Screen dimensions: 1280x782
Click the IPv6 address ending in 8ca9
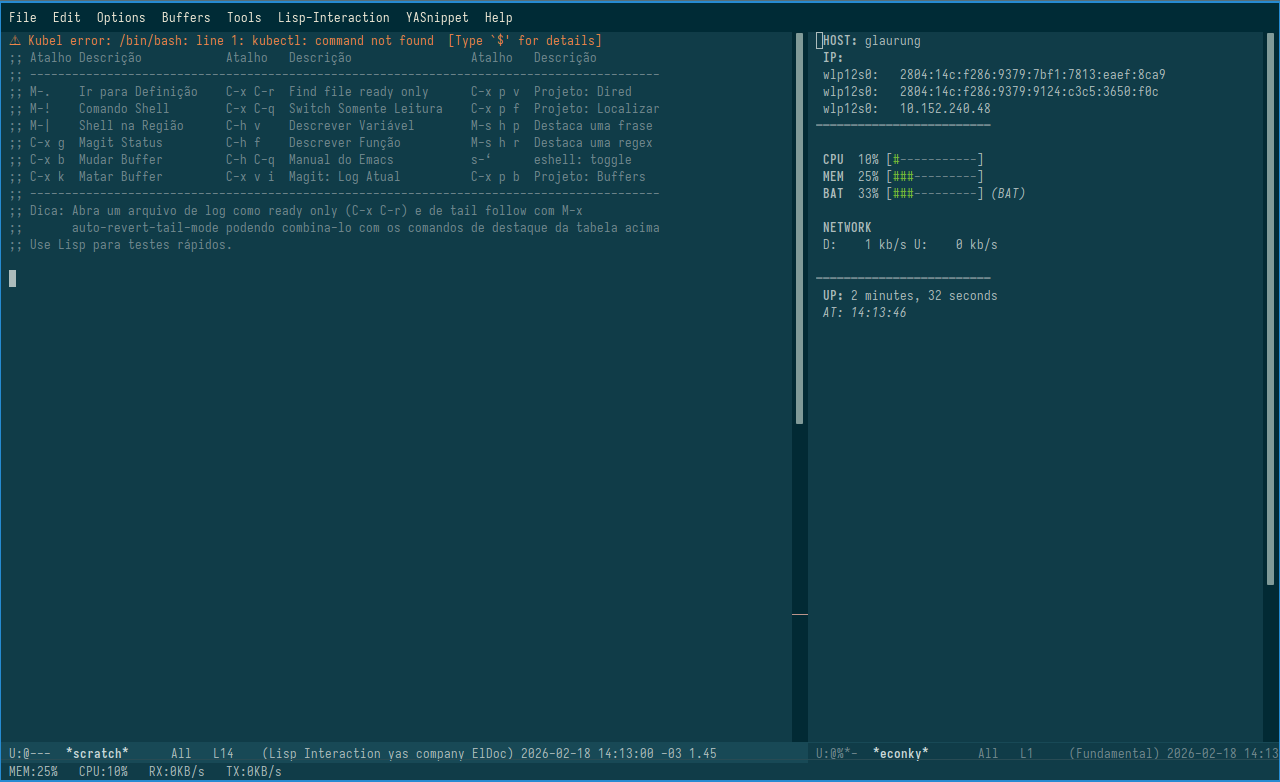point(1033,75)
